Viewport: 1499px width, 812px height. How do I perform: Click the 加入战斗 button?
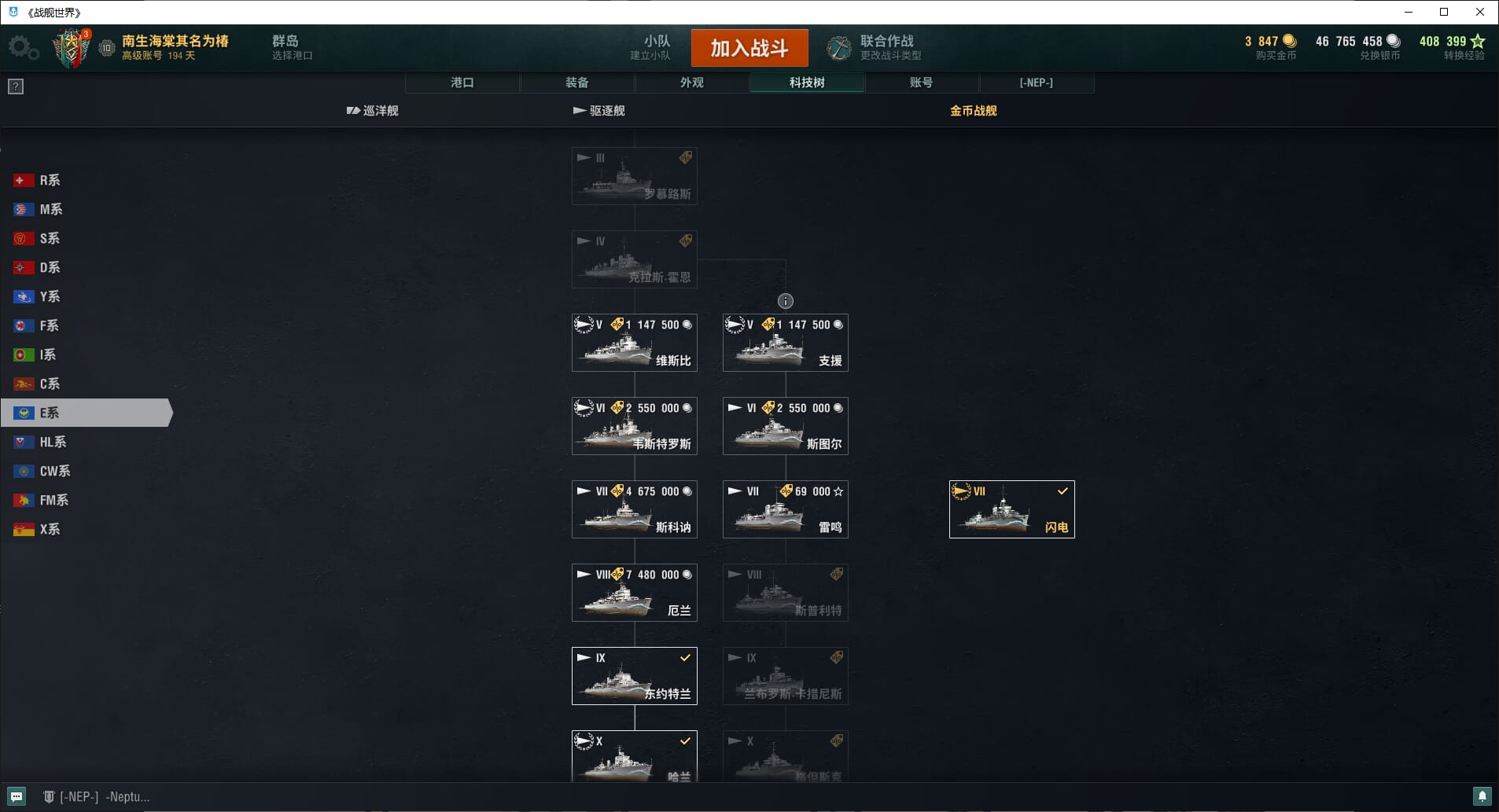749,48
